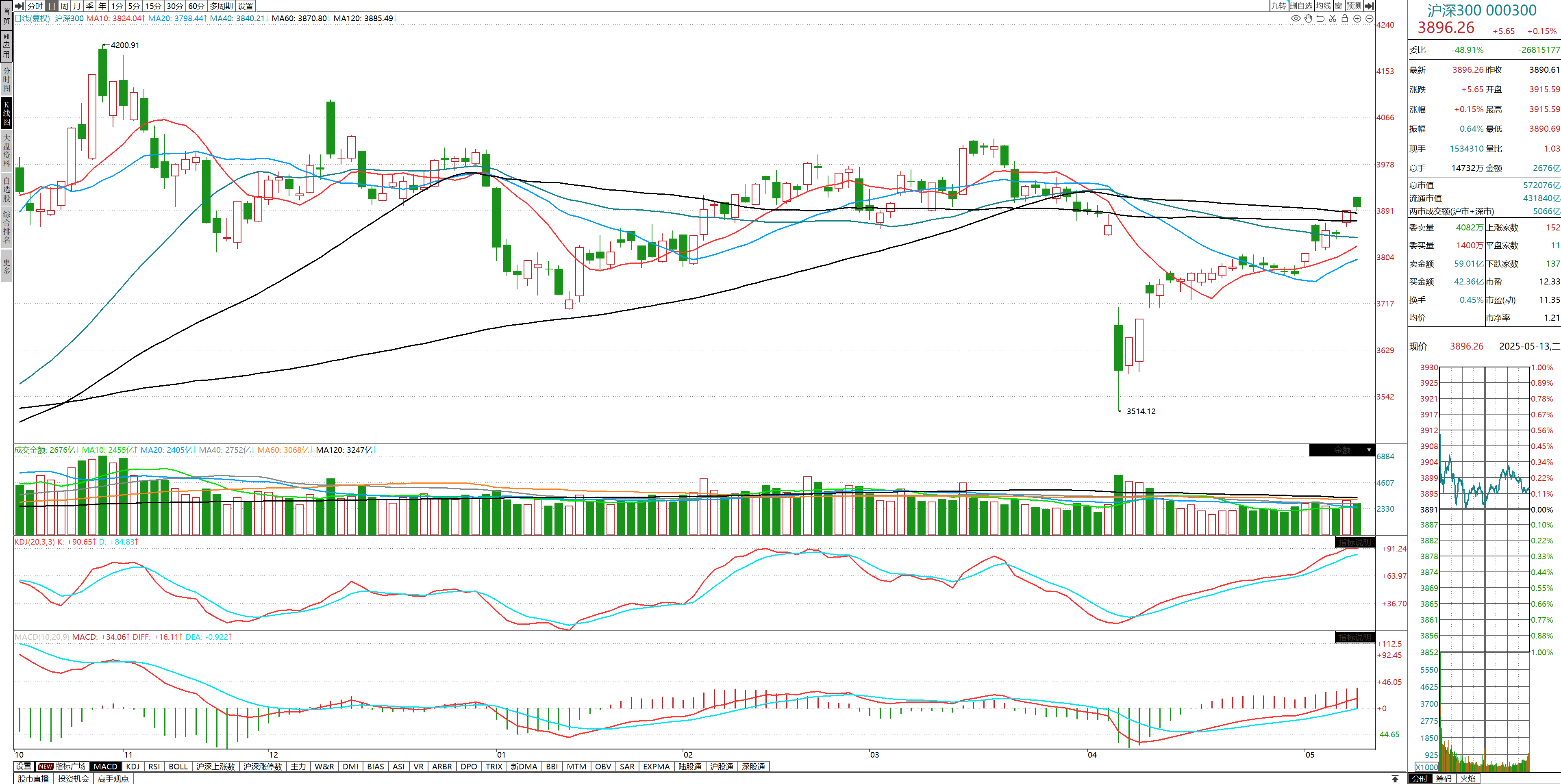The image size is (1561, 784).
Task: Select 沪深上涨数 indicator tab
Action: [x=216, y=767]
